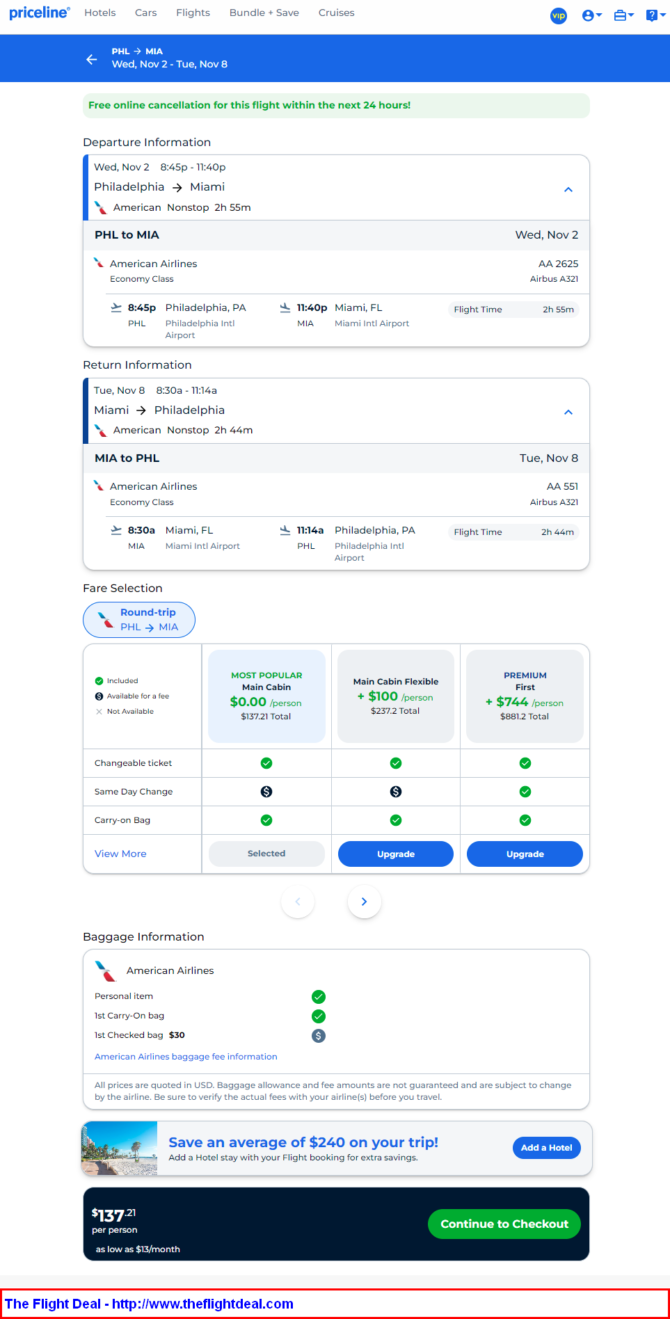Upgrade to Premium First
Screen dimensions: 670x1319
525,854
